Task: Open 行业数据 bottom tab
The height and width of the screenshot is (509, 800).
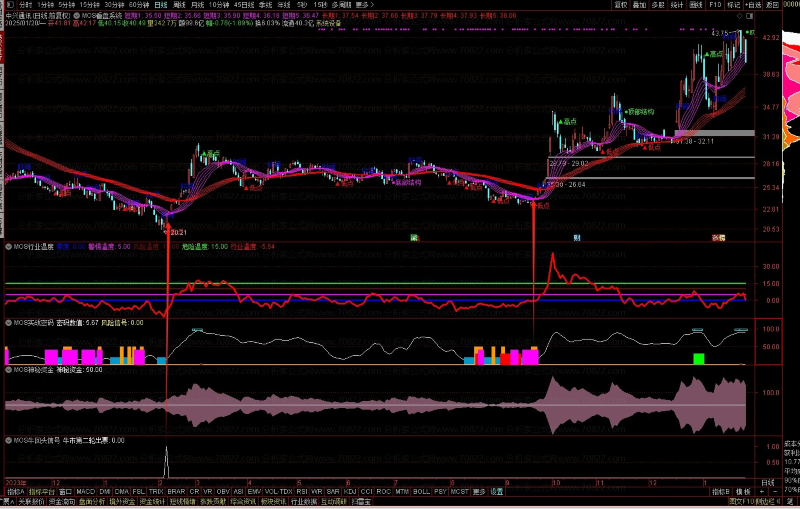Action: (304, 502)
